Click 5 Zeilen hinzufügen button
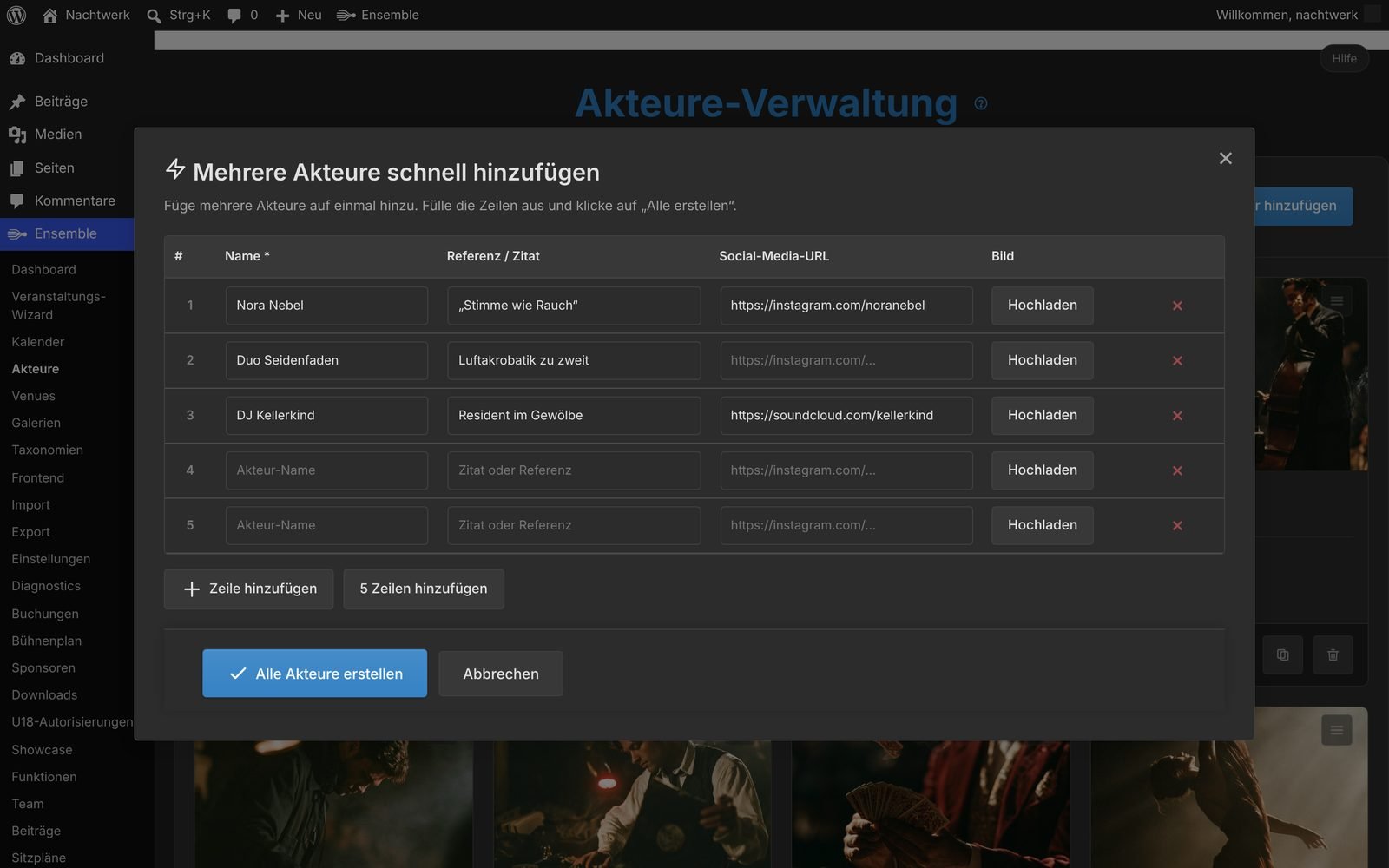The image size is (1389, 868). [424, 589]
